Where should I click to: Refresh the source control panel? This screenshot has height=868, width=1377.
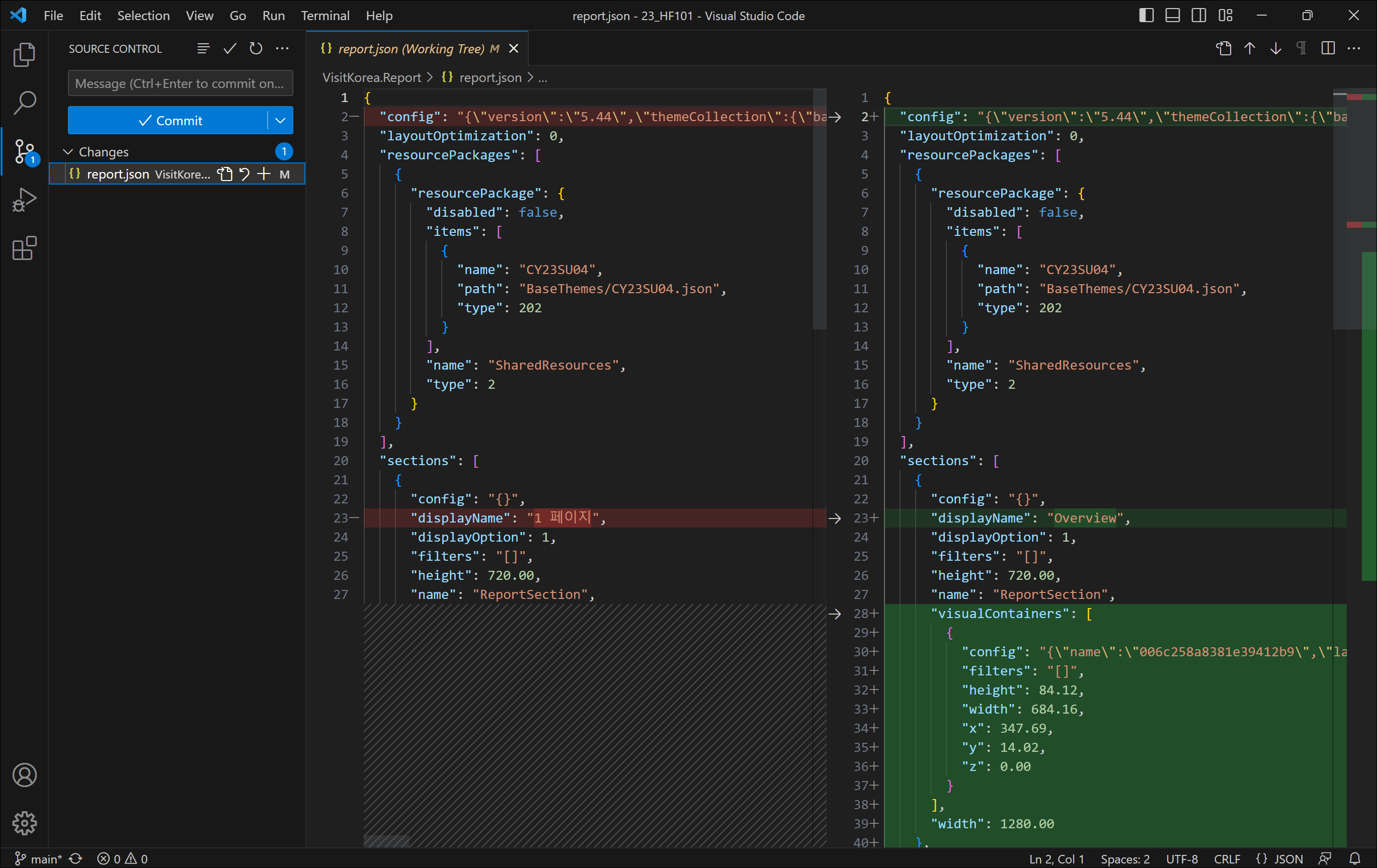click(x=256, y=49)
